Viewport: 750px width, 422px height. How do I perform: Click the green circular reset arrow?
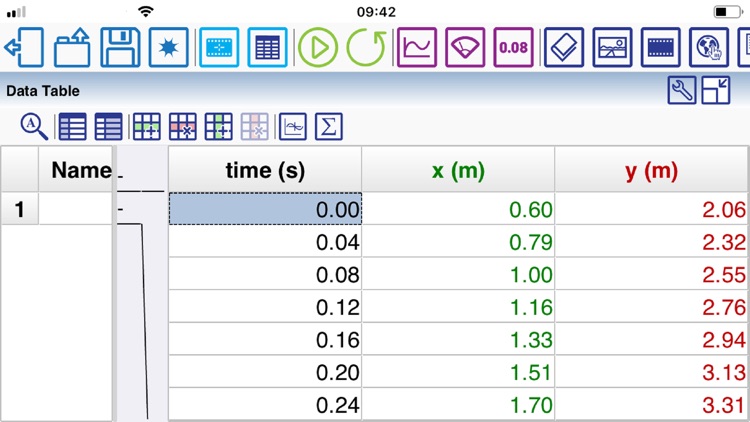pos(366,47)
